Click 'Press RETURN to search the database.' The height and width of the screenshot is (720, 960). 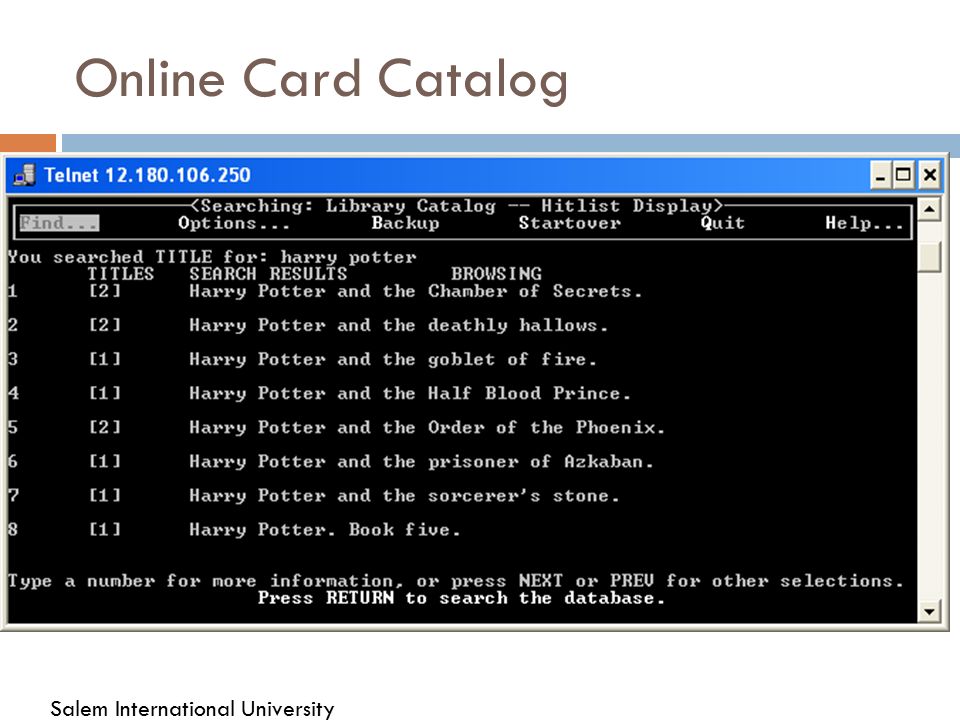point(461,598)
